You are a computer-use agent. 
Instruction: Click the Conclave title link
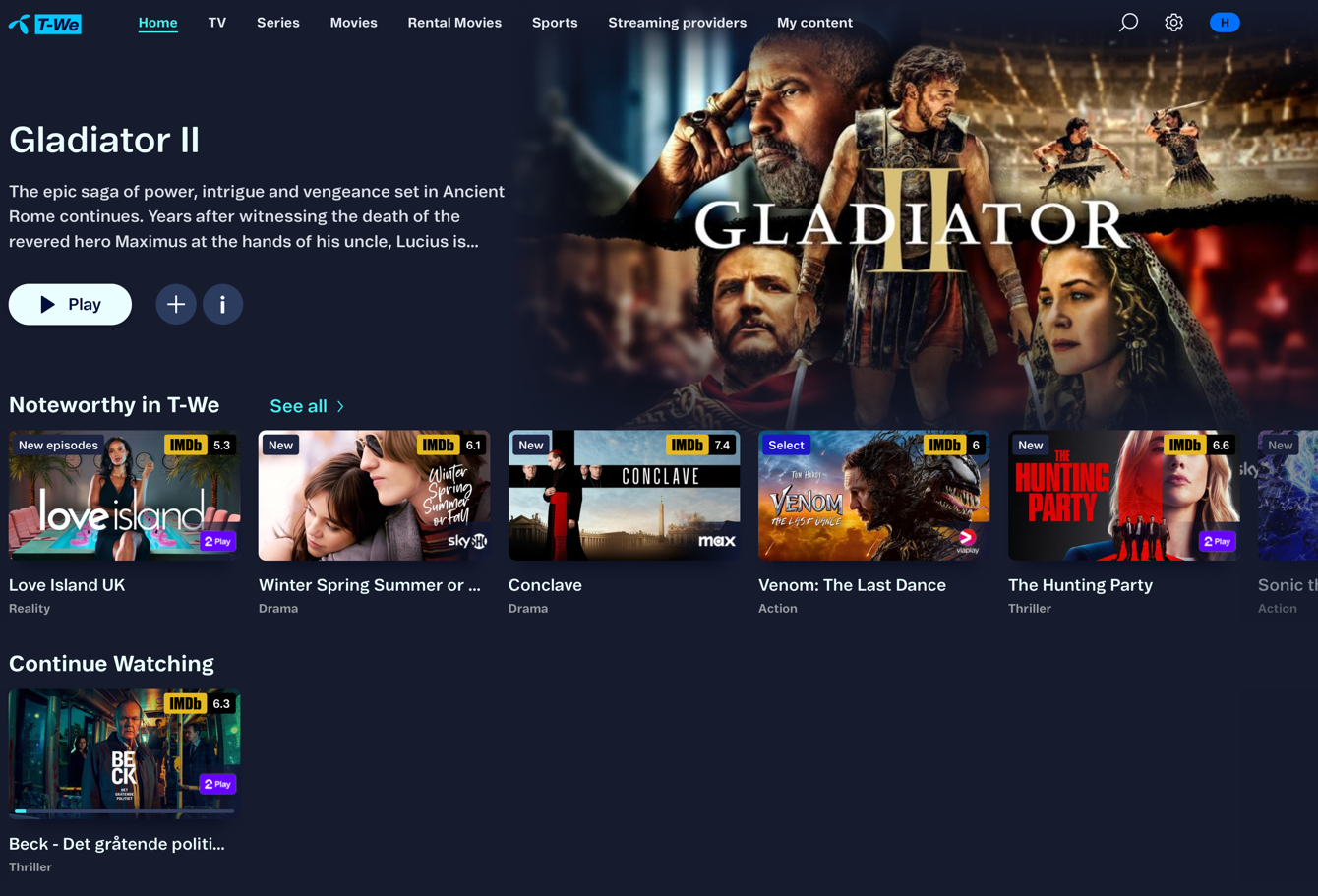click(x=545, y=585)
